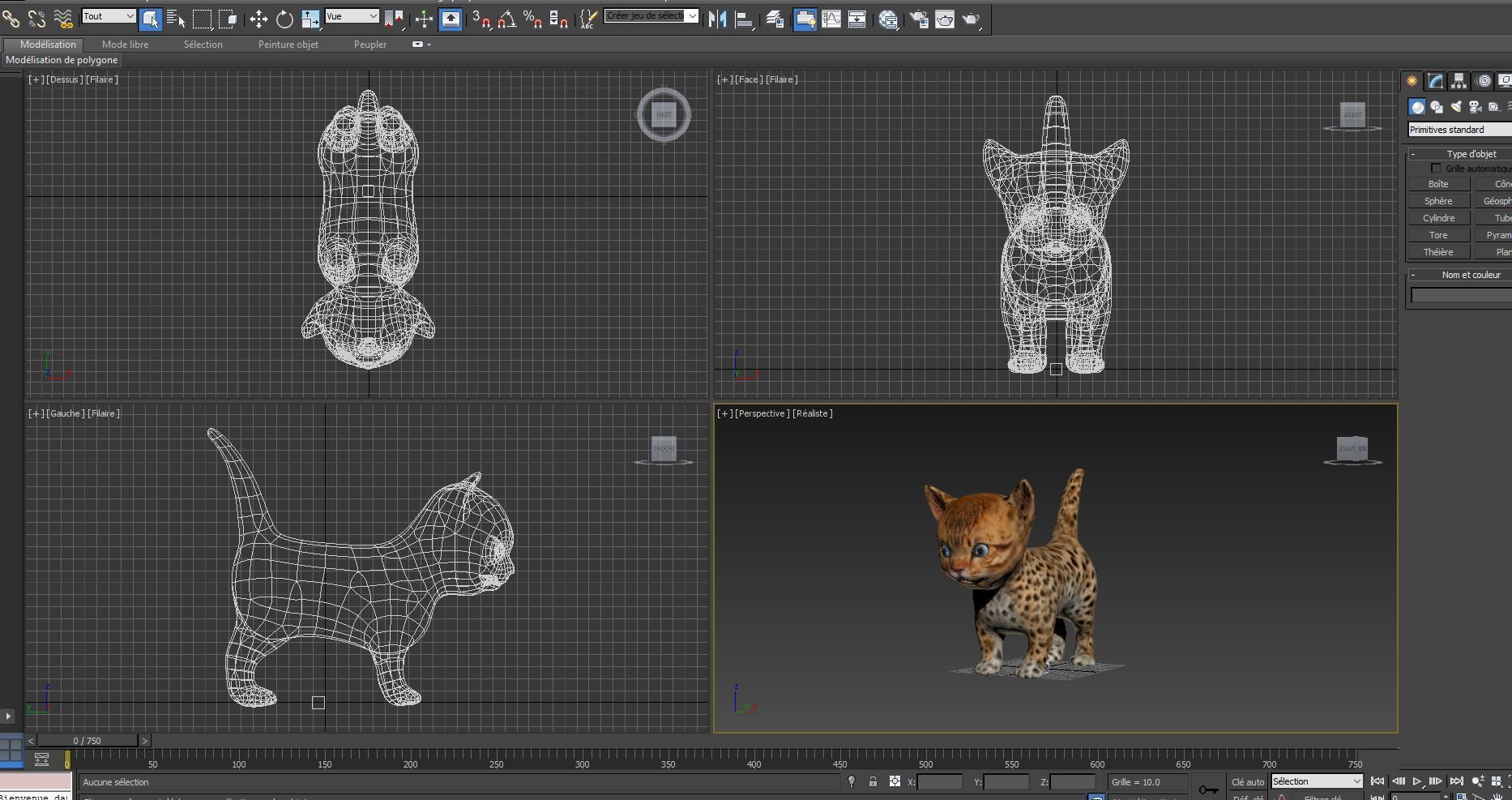1512x800 pixels.
Task: Open the 'Primitives standard' category dropdown
Action: [x=1460, y=130]
